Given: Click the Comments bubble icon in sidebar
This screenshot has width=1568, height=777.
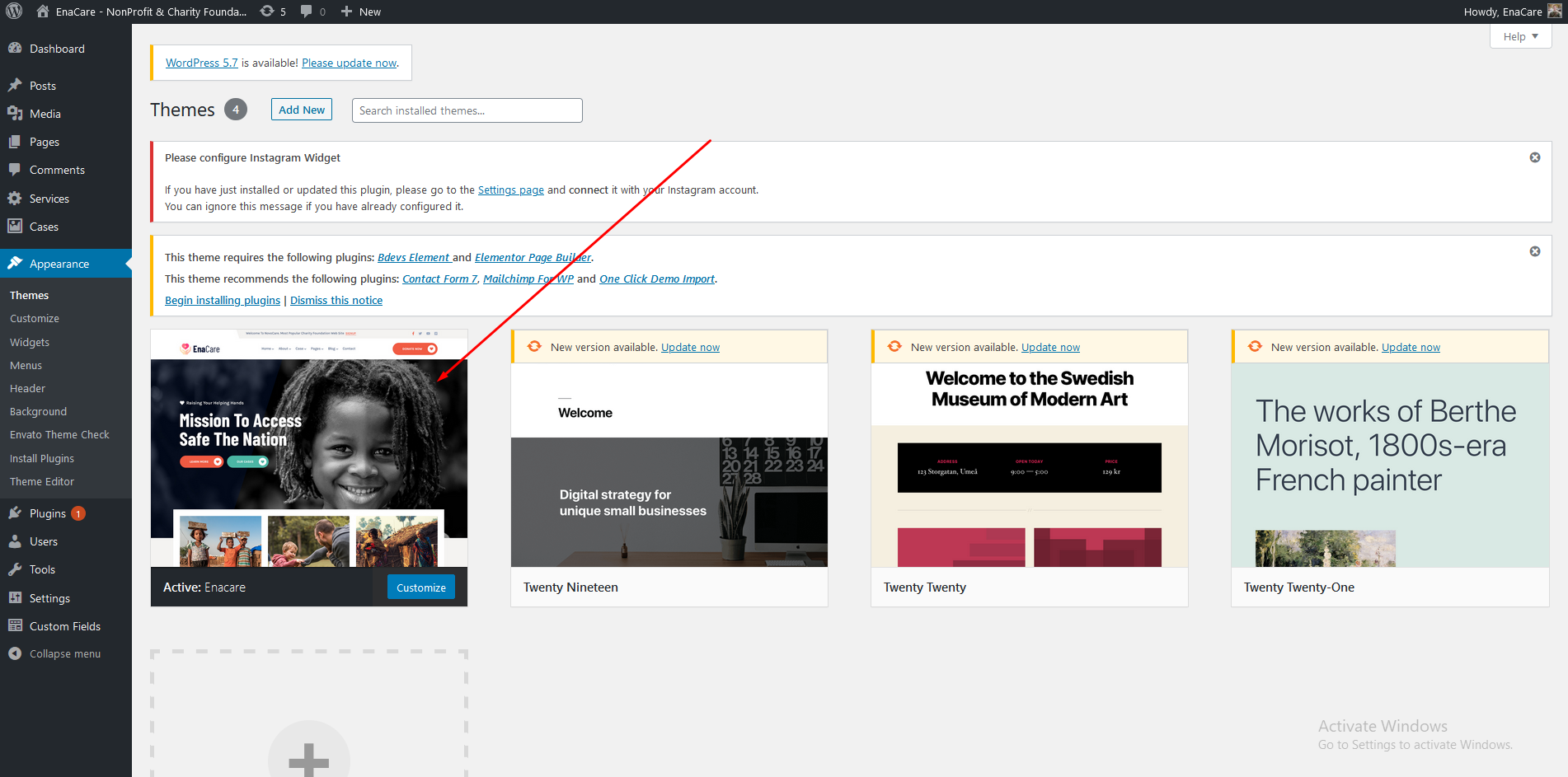Looking at the screenshot, I should coord(15,170).
